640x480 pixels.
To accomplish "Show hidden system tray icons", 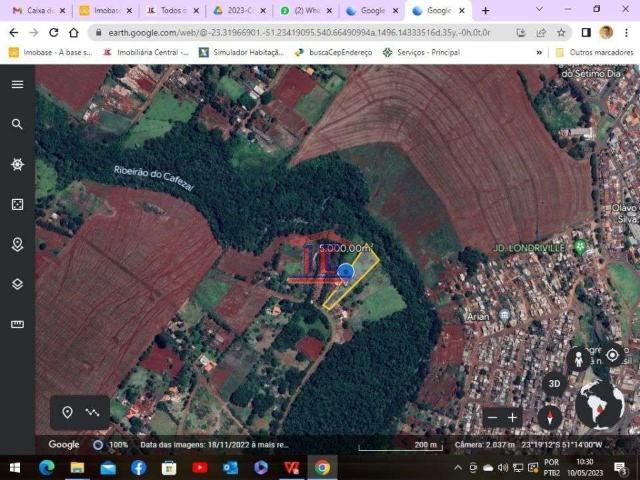I will pyautogui.click(x=458, y=467).
